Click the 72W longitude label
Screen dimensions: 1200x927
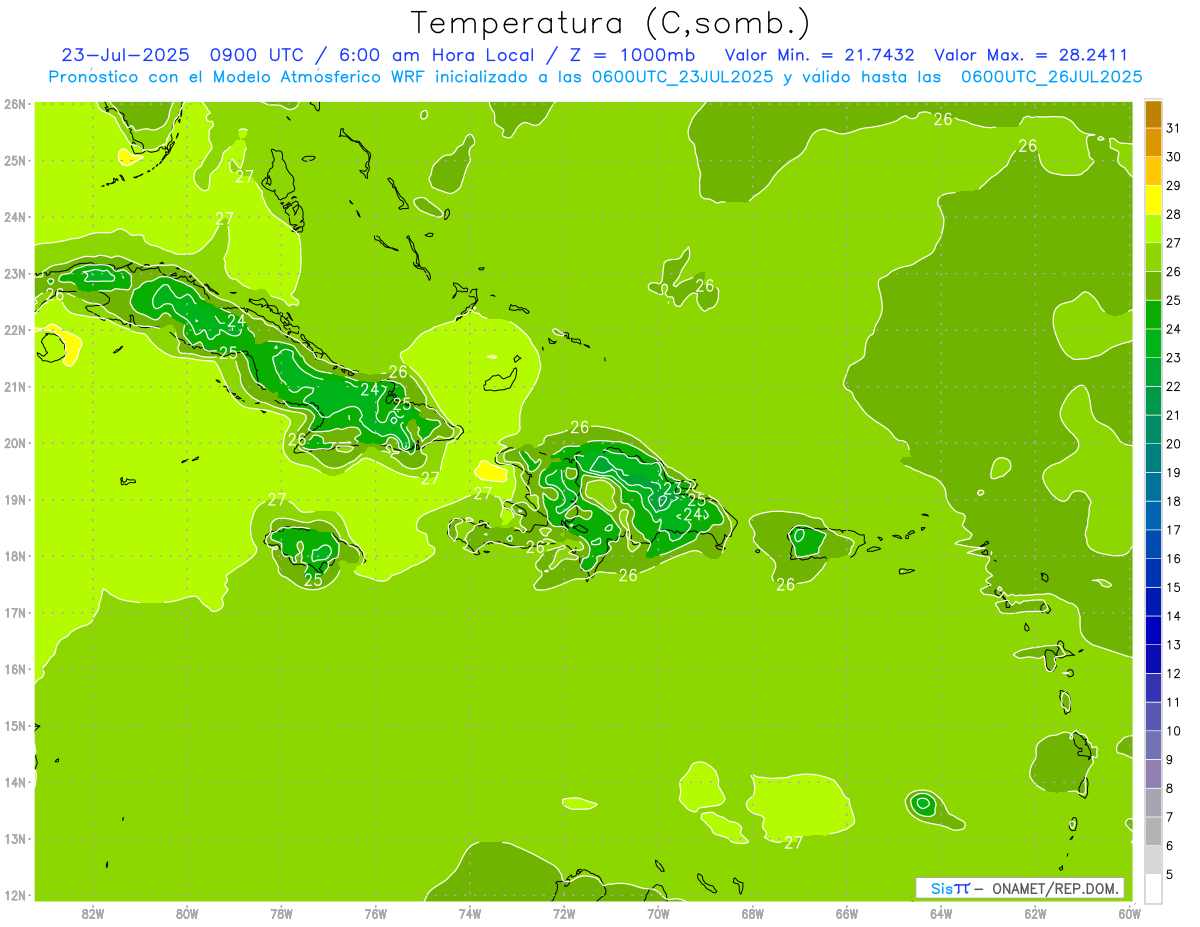pyautogui.click(x=564, y=913)
